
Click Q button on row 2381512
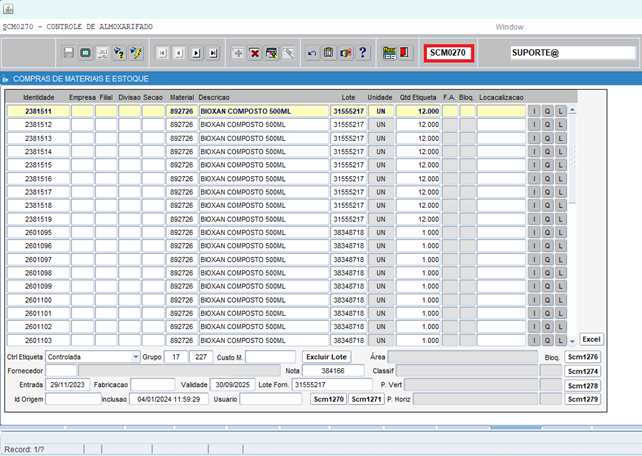pos(547,124)
